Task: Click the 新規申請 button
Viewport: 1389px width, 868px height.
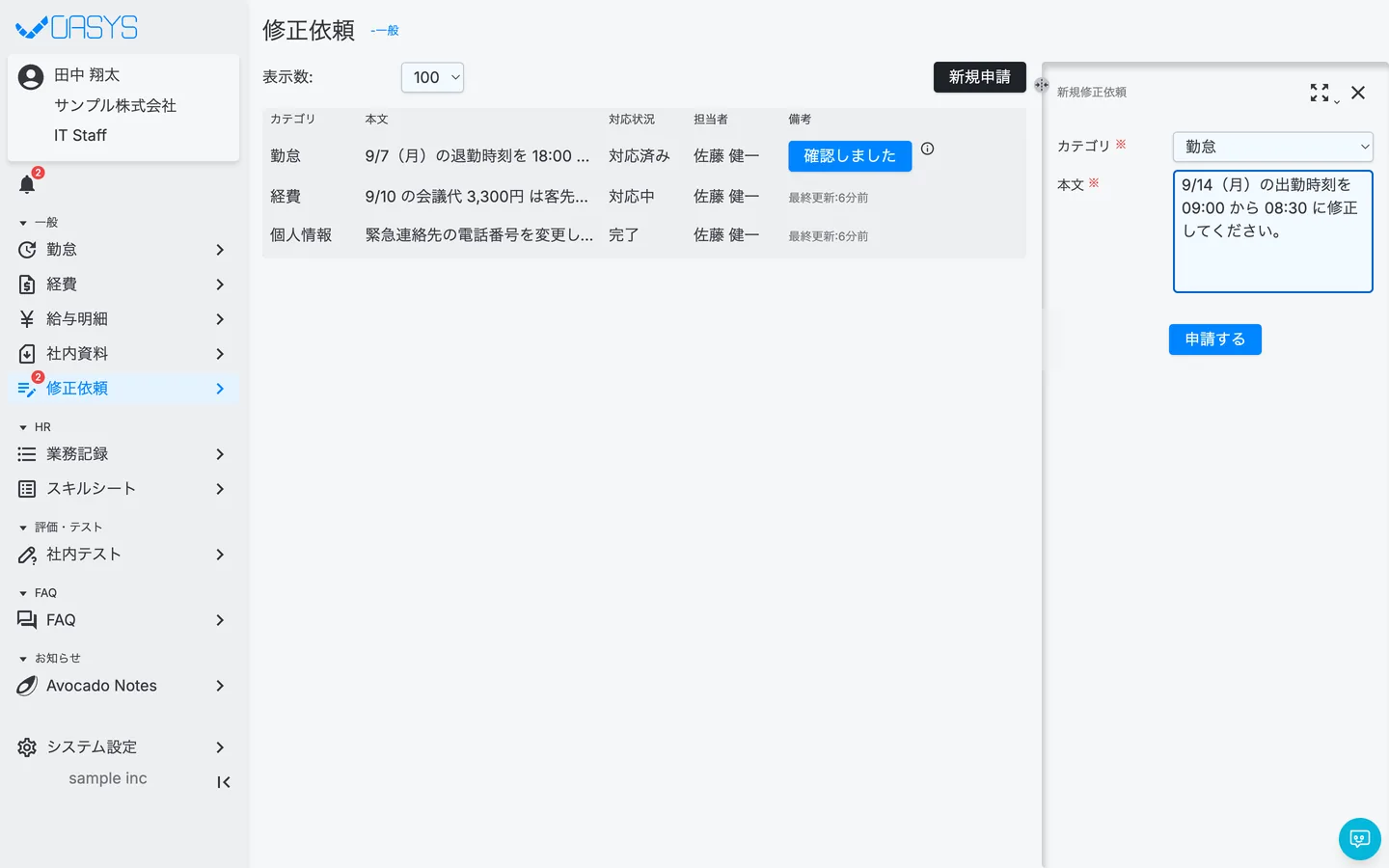Action: (x=980, y=77)
